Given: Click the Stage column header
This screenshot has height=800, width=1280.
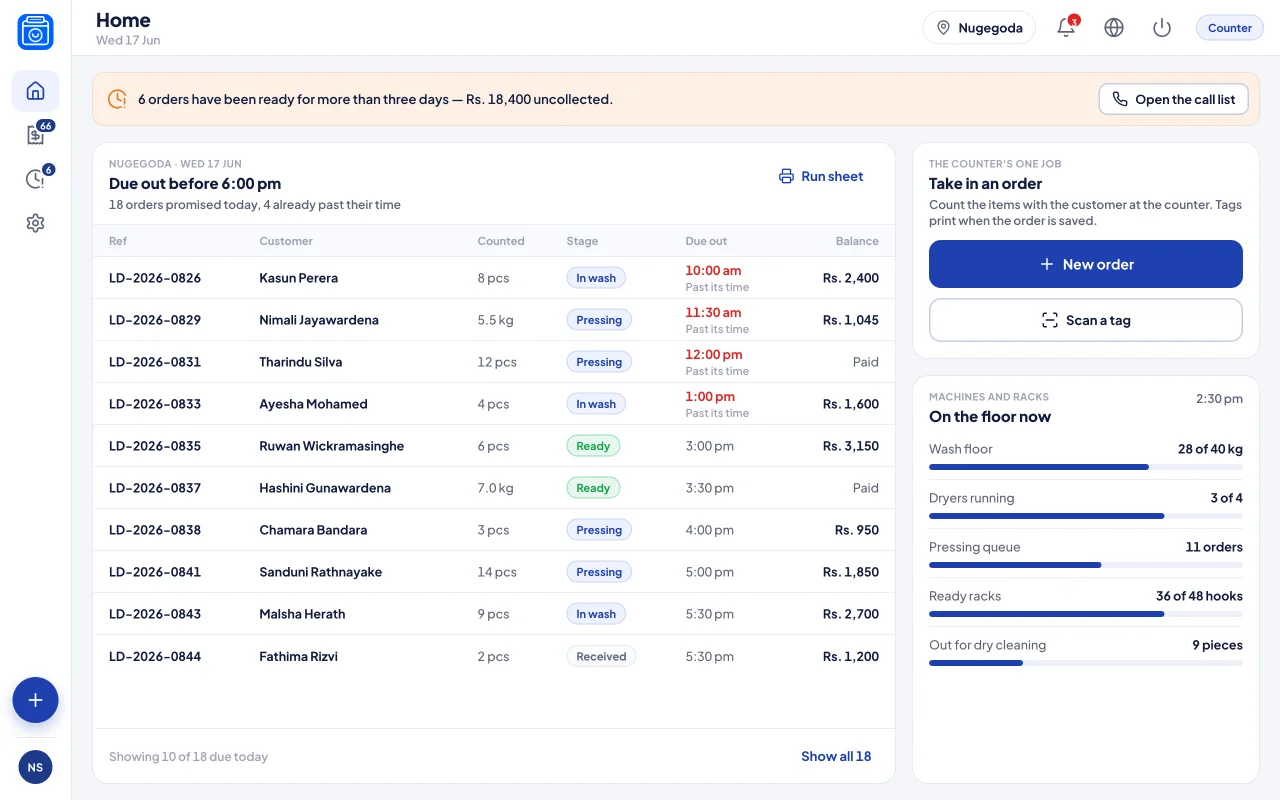Looking at the screenshot, I should click(582, 241).
